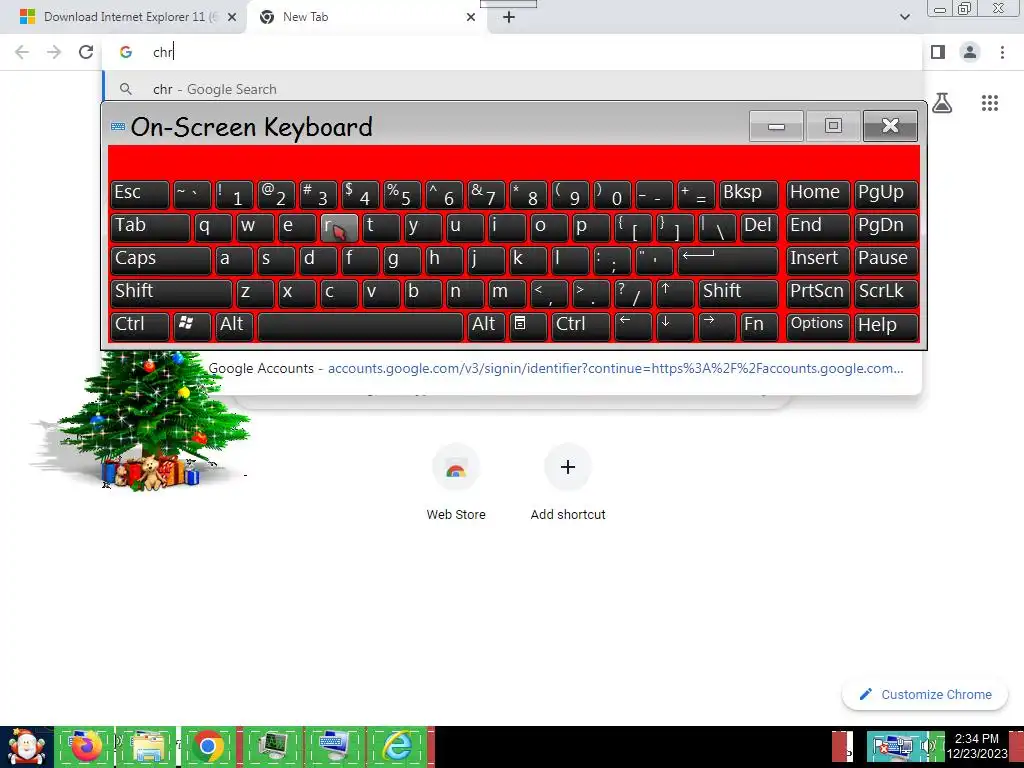
Task: Toggle the right Ctrl key on the keyboard
Action: point(581,327)
